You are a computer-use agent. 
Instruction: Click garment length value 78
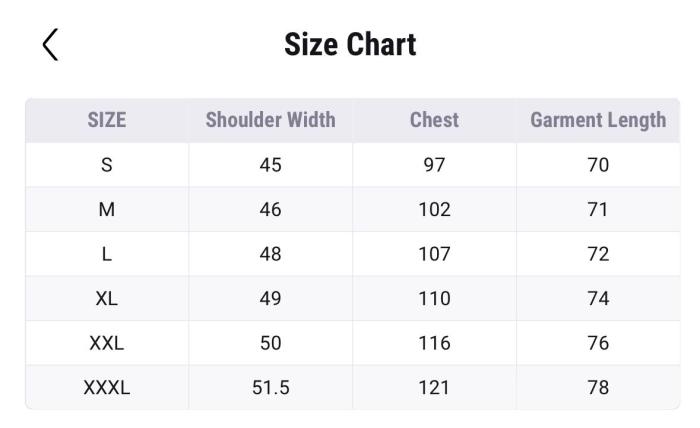pos(598,387)
